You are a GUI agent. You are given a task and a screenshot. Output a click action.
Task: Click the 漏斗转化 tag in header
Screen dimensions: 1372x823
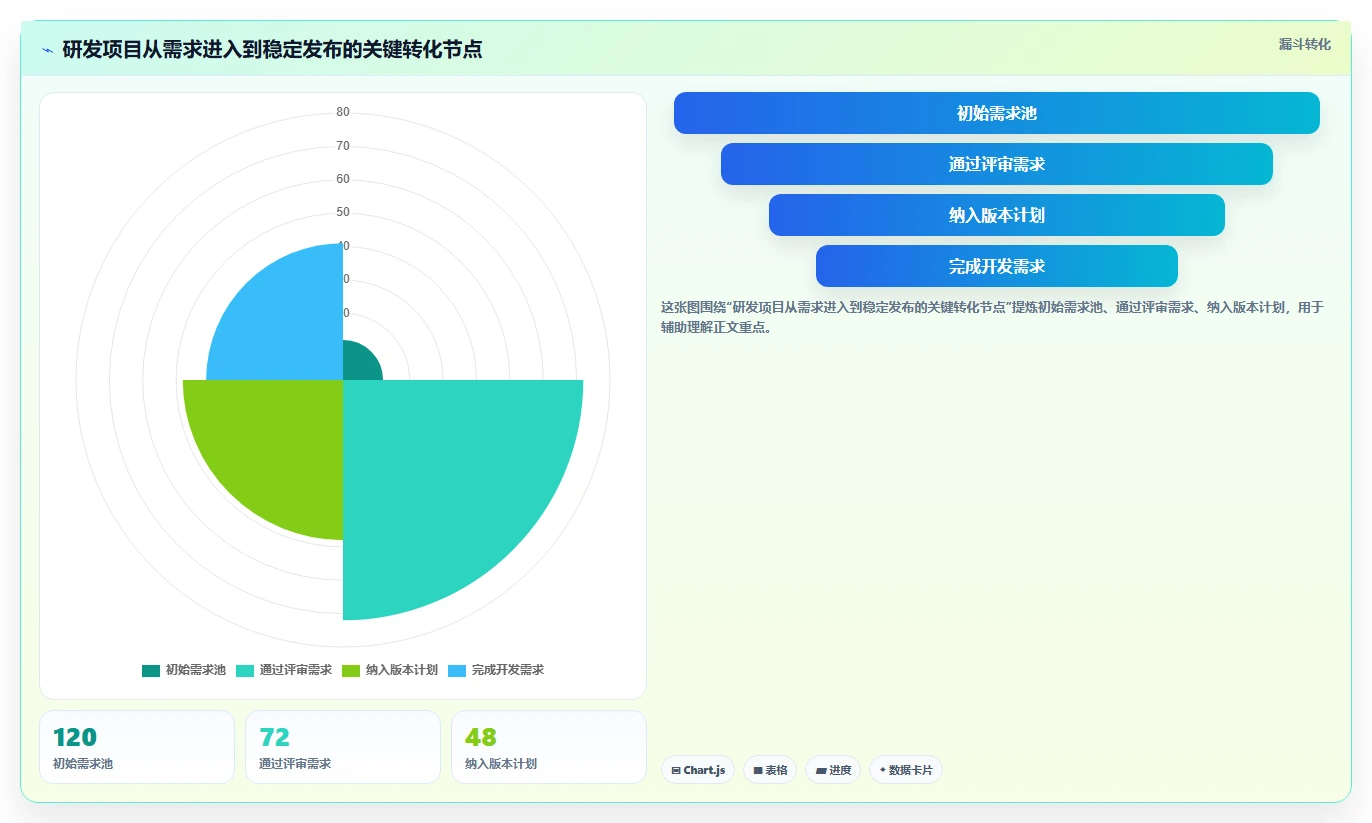point(1305,44)
